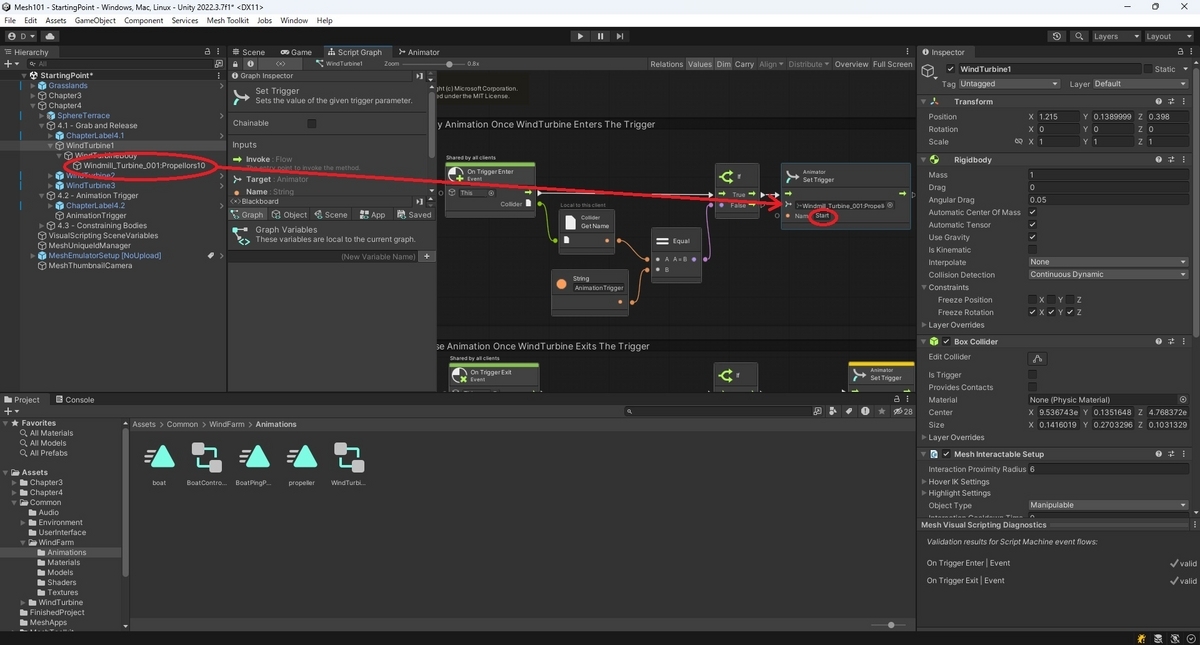The image size is (1200, 645).
Task: Click the Edit Collider button icon
Action: tap(1038, 358)
